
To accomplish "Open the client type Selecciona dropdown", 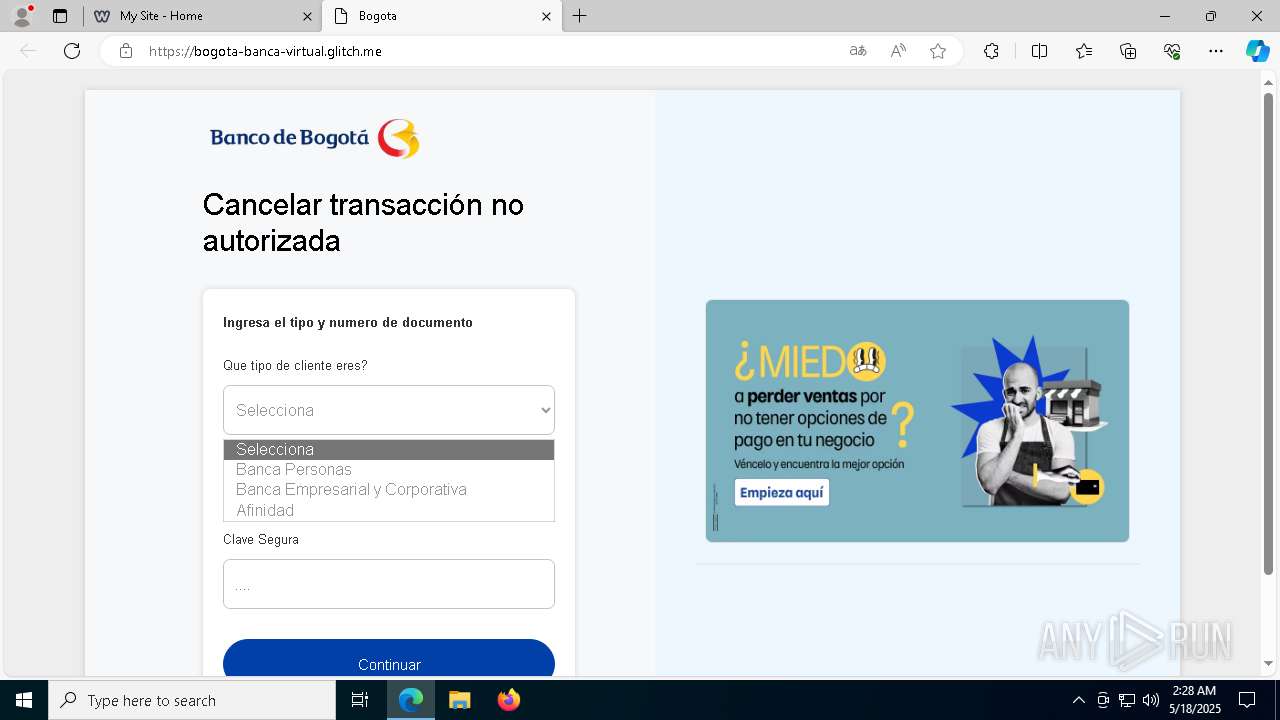I will [389, 410].
